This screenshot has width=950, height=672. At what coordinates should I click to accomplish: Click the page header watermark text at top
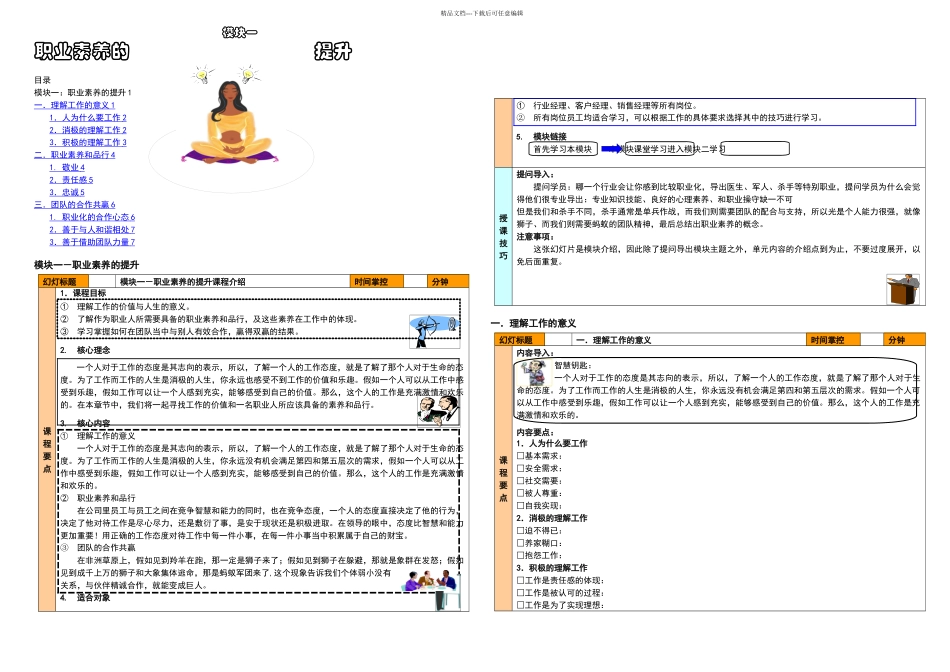pos(482,13)
